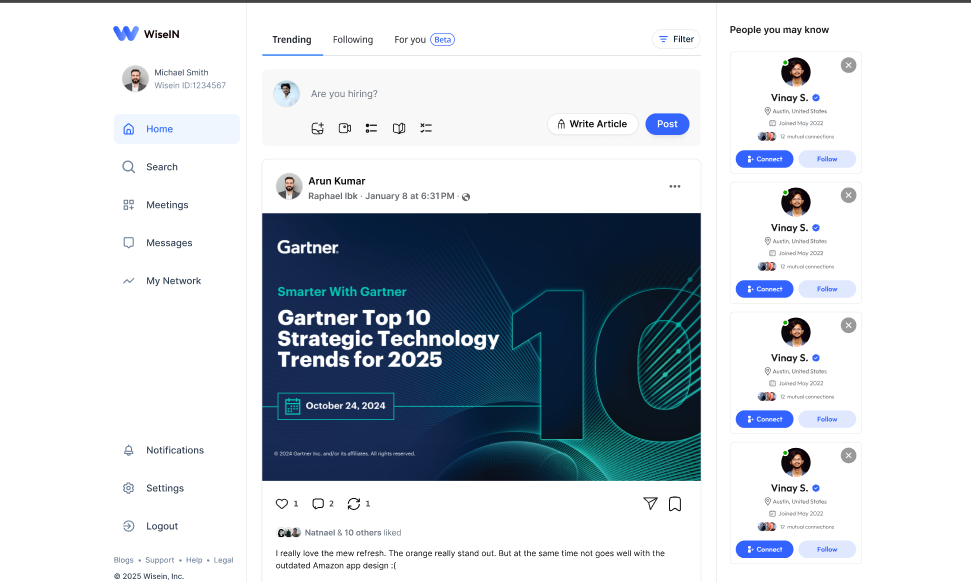The height and width of the screenshot is (582, 971).
Task: Click the 'Wisein ID:1234567' text
Action: [190, 85]
